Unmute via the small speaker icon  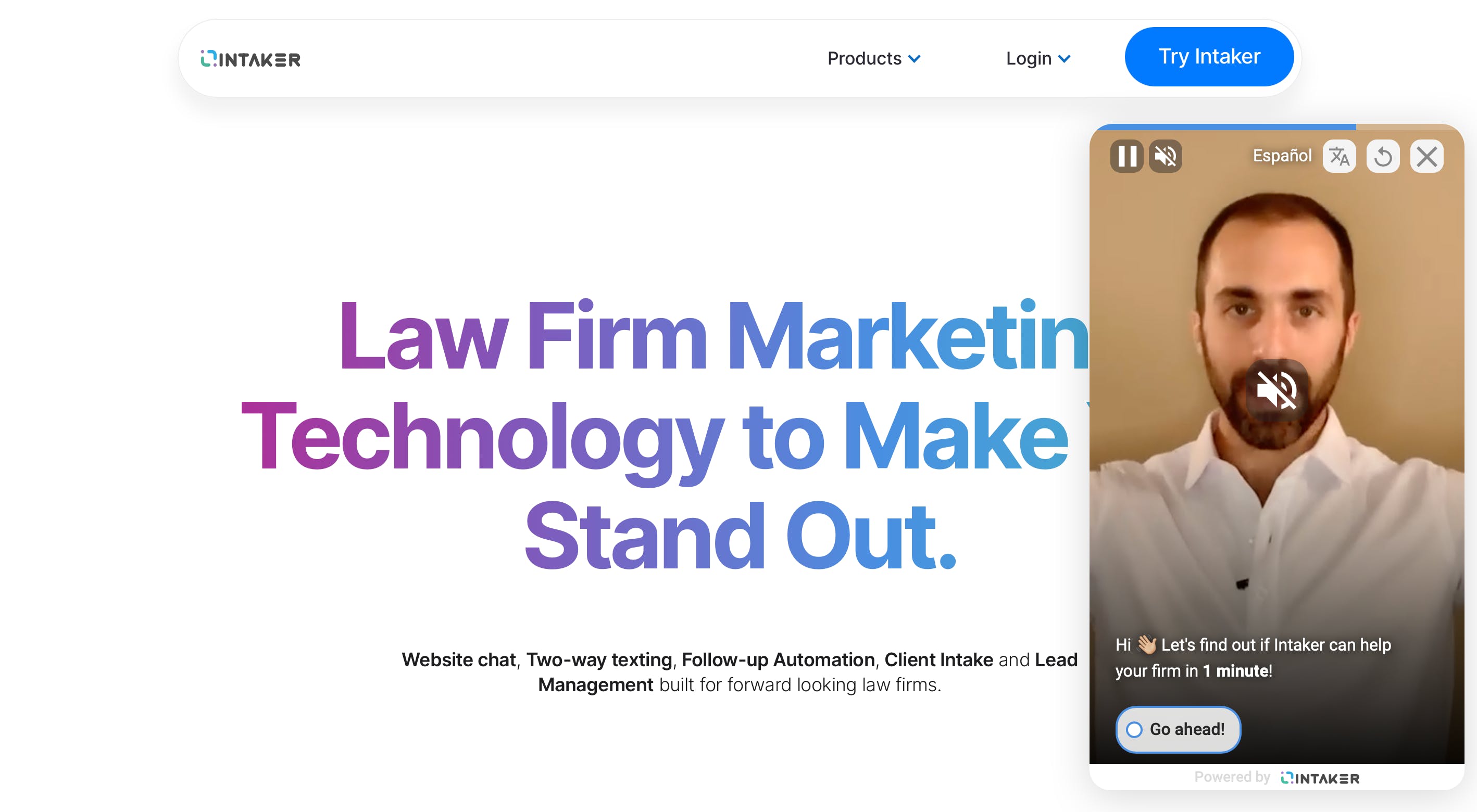[x=1165, y=156]
